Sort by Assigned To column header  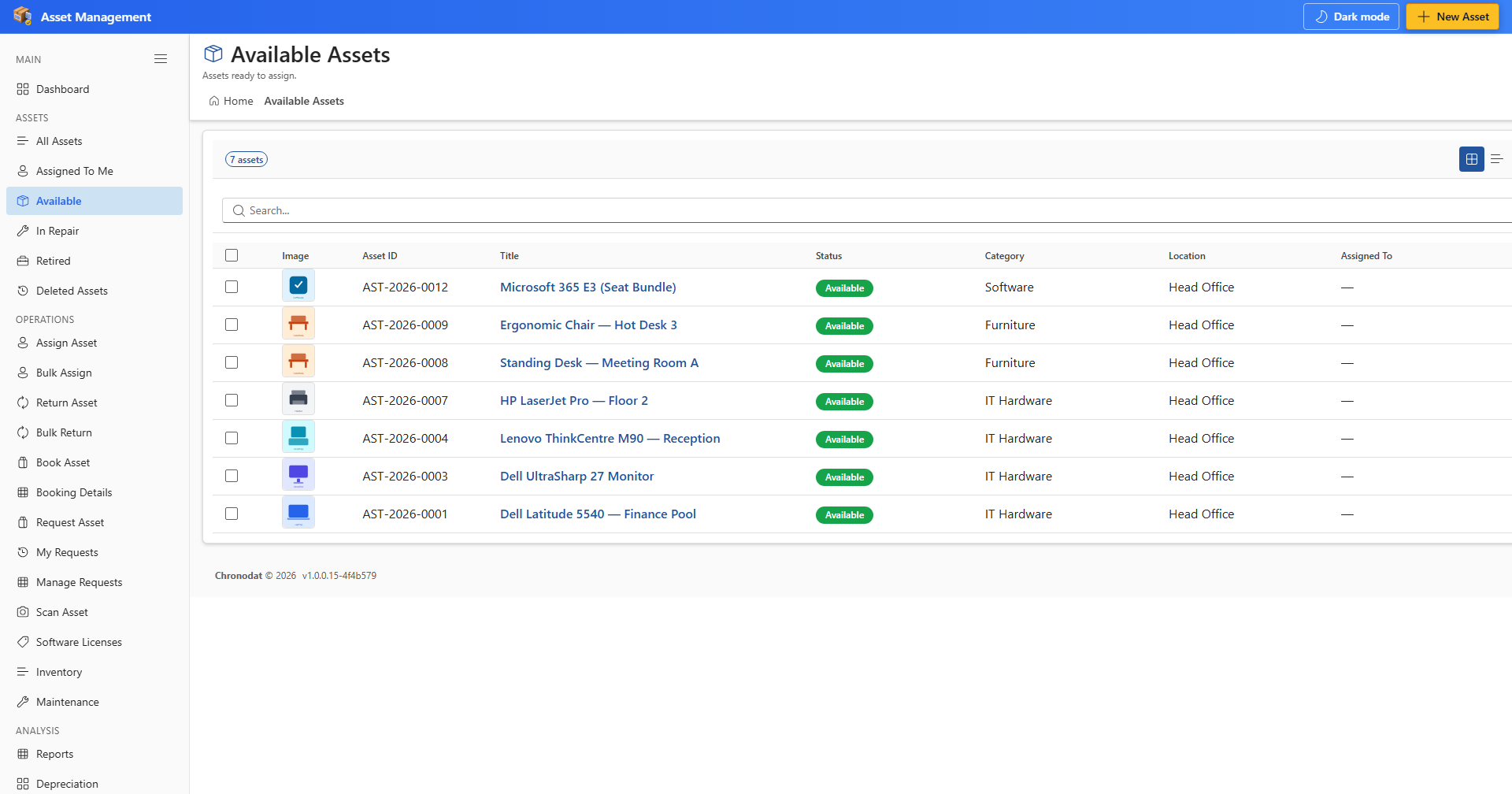click(1366, 256)
